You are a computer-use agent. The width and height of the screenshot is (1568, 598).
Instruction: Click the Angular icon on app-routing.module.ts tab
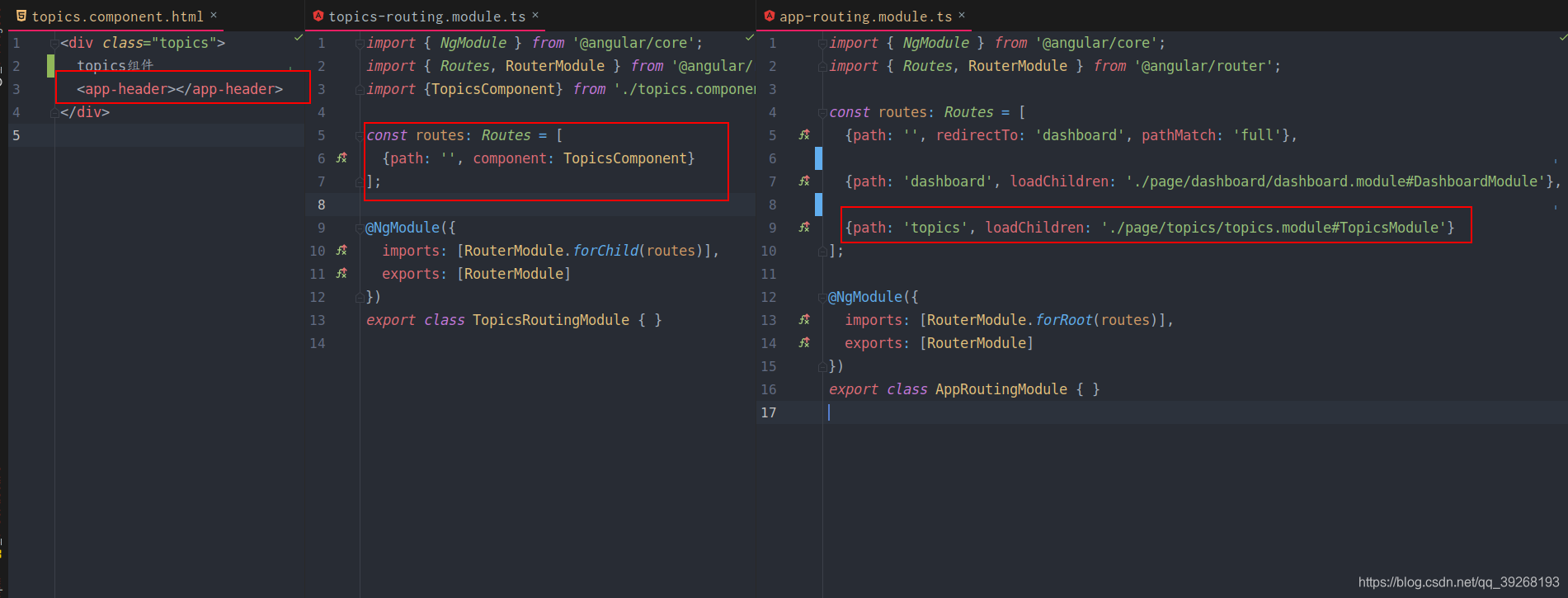tap(769, 16)
